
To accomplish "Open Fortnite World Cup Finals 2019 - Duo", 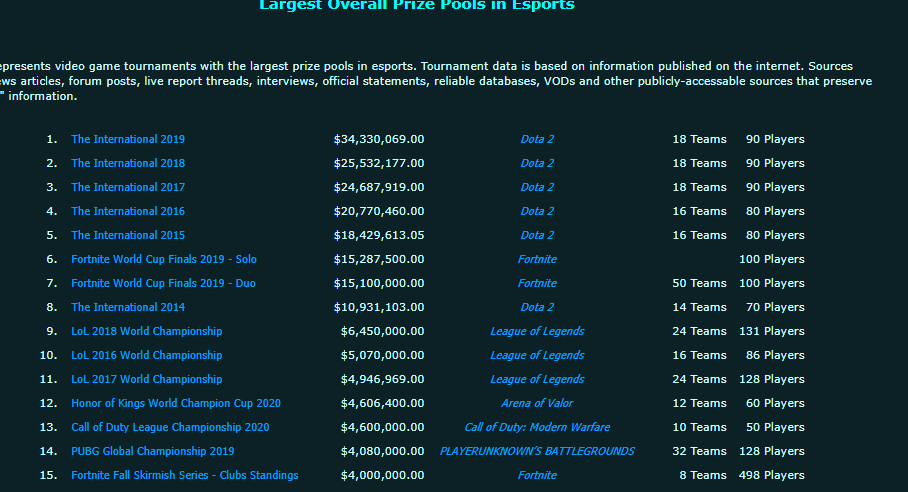I will 163,284.
